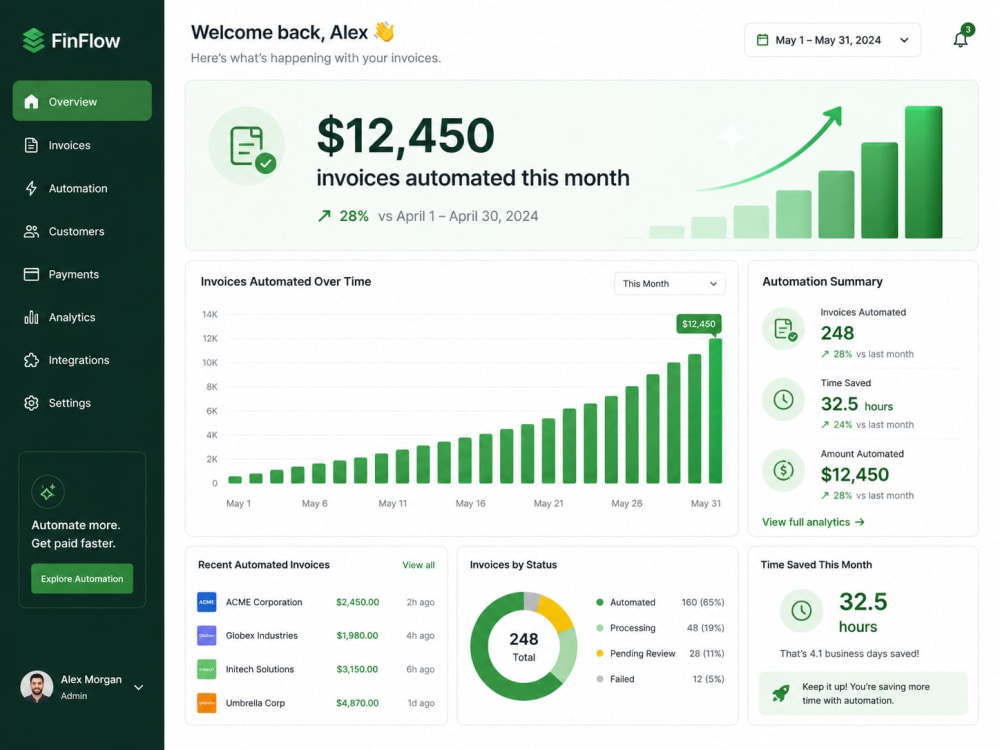
Task: Click the 248 Total donut chart center
Action: (524, 646)
